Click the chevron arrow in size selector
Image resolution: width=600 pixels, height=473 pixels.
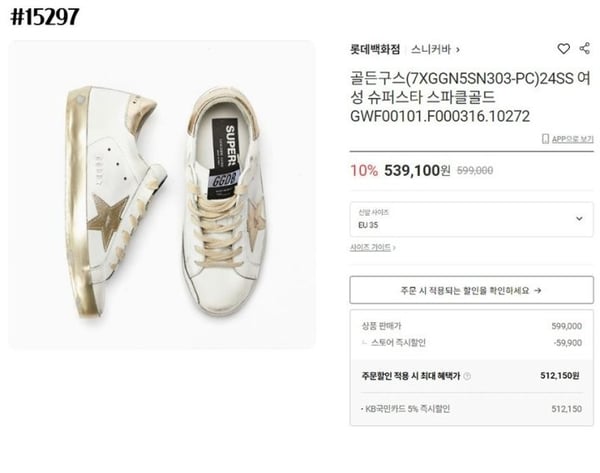coord(579,219)
